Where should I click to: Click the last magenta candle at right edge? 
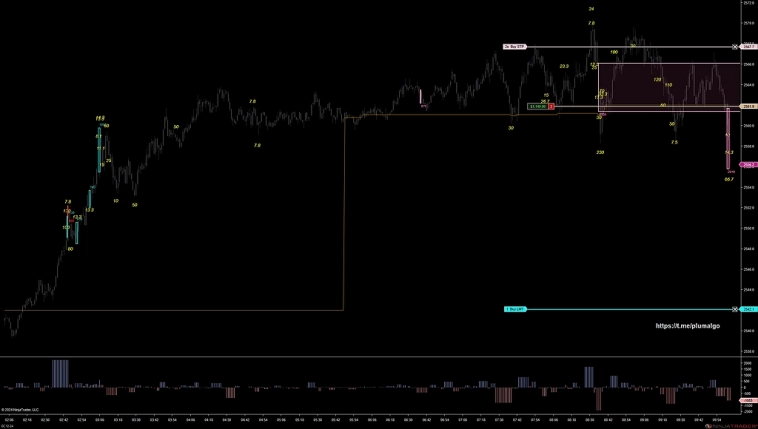point(728,139)
